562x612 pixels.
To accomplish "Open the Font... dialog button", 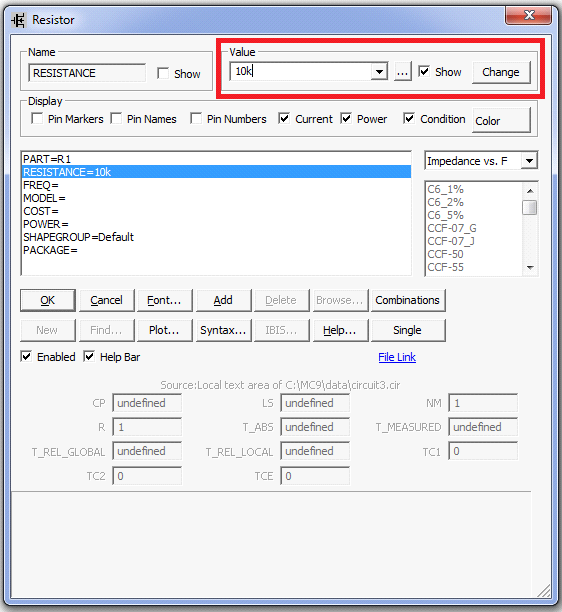I will (x=165, y=300).
